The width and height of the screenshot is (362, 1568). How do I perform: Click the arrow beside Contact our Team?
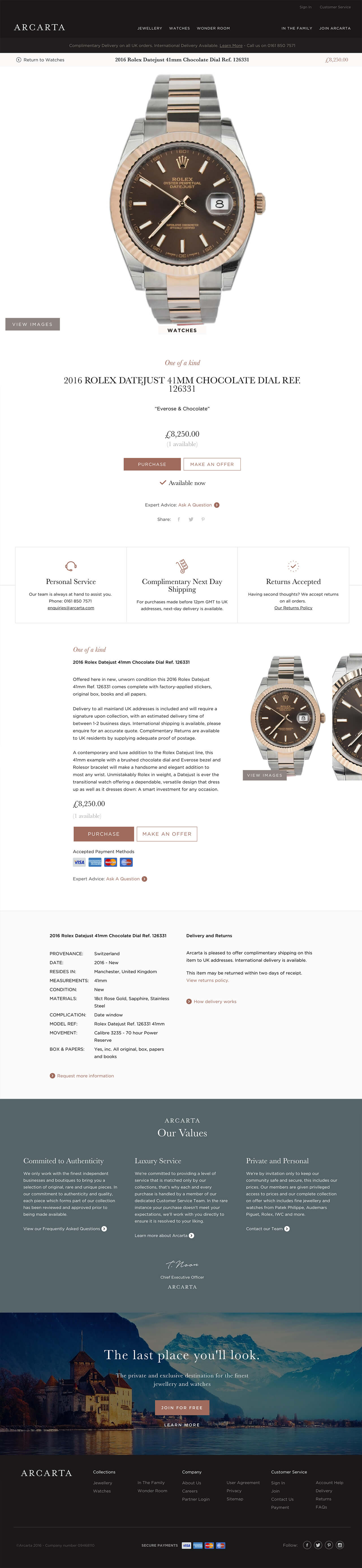286,1228
